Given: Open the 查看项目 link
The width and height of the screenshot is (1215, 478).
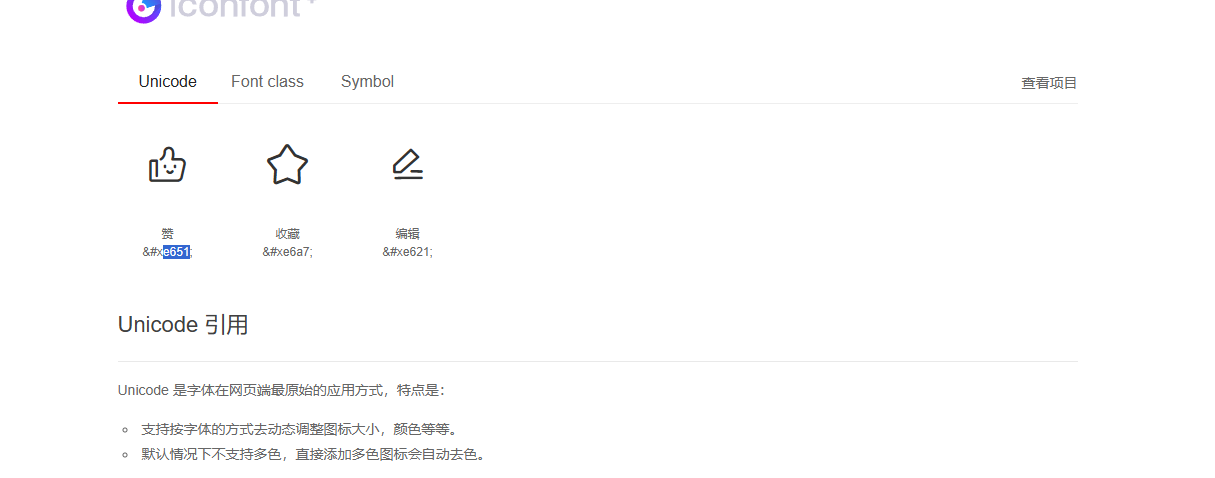Looking at the screenshot, I should (1049, 83).
